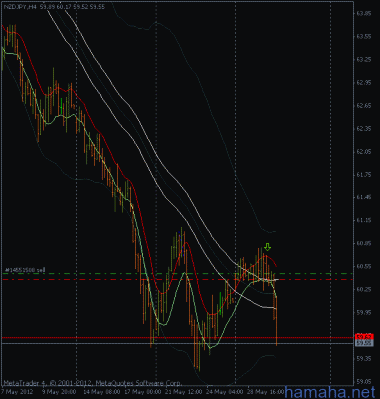Viewport: 380px width, 399px height.
Task: Click the 63.85 price scale label
Action: click(364, 14)
